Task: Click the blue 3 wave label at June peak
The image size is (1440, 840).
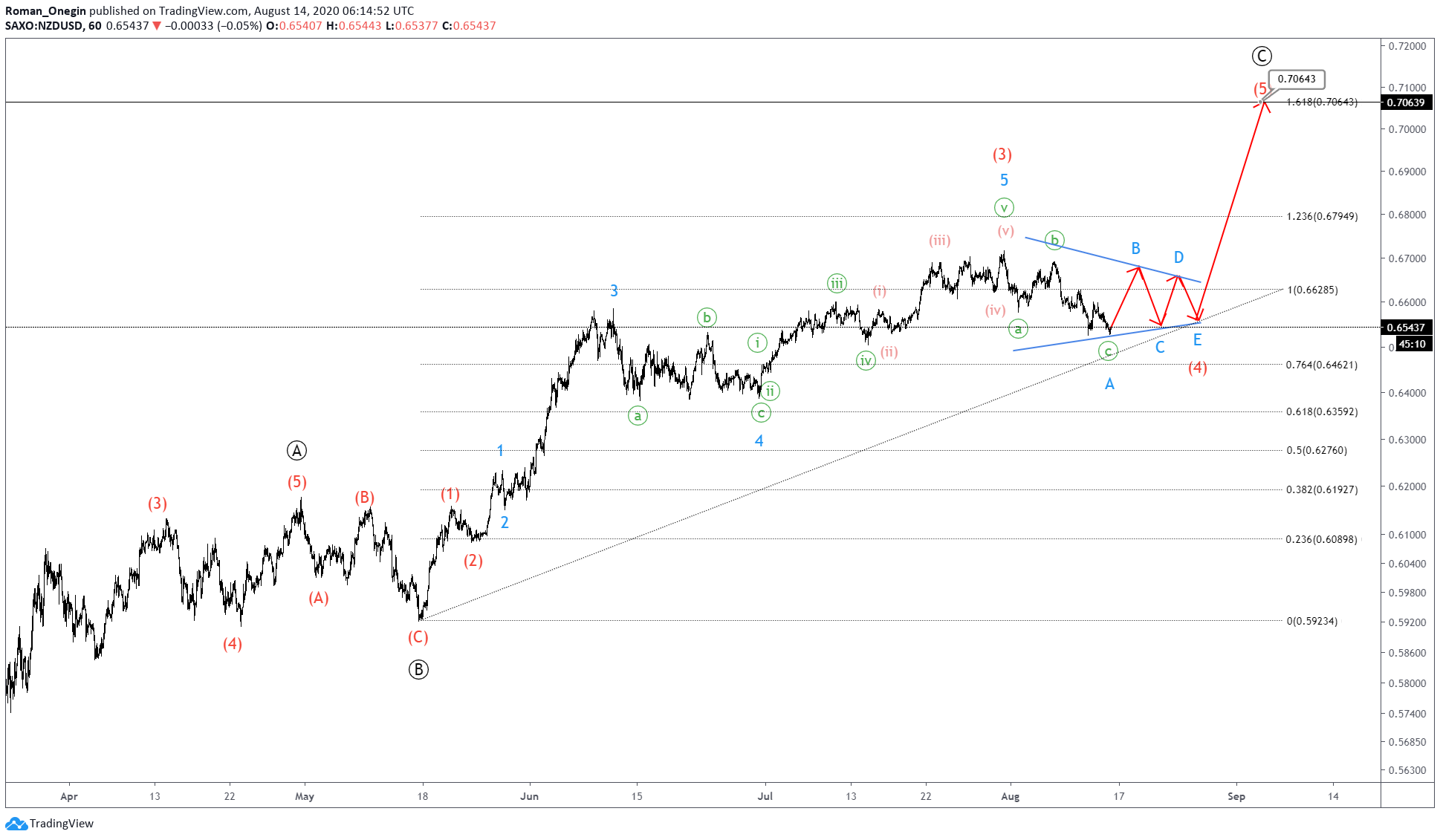Action: click(614, 290)
